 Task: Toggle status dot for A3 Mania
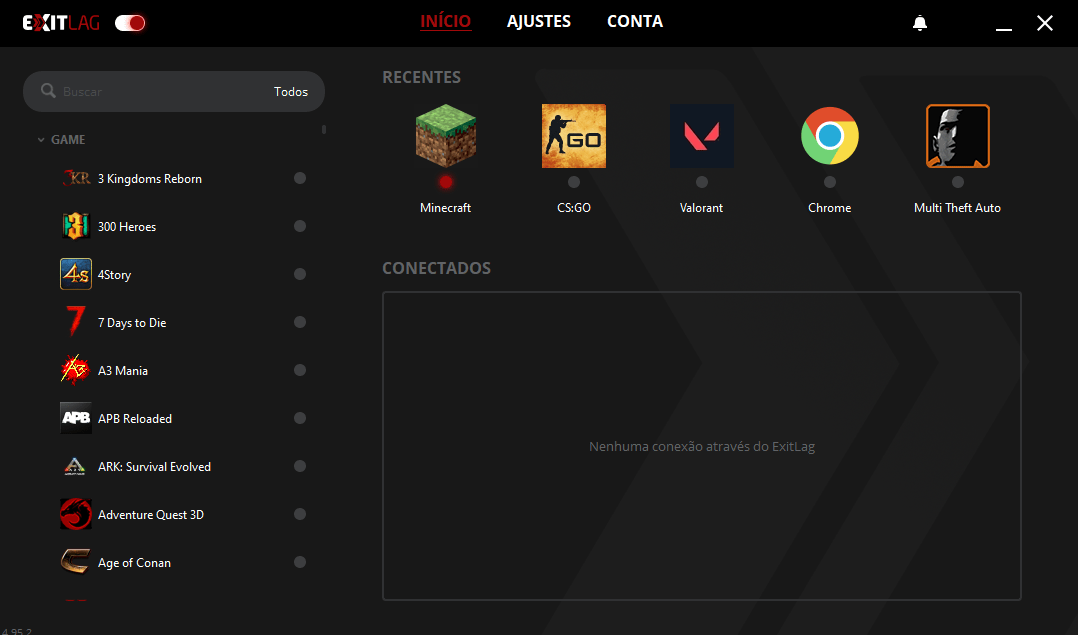300,370
